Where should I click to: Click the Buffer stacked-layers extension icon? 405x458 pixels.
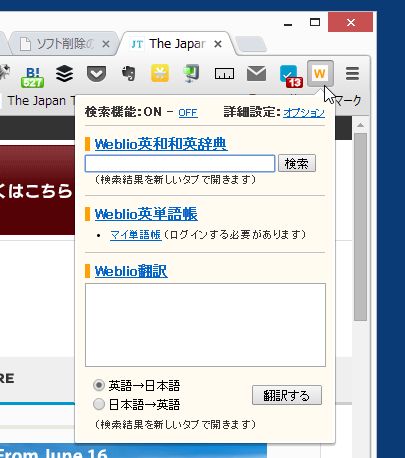64,74
